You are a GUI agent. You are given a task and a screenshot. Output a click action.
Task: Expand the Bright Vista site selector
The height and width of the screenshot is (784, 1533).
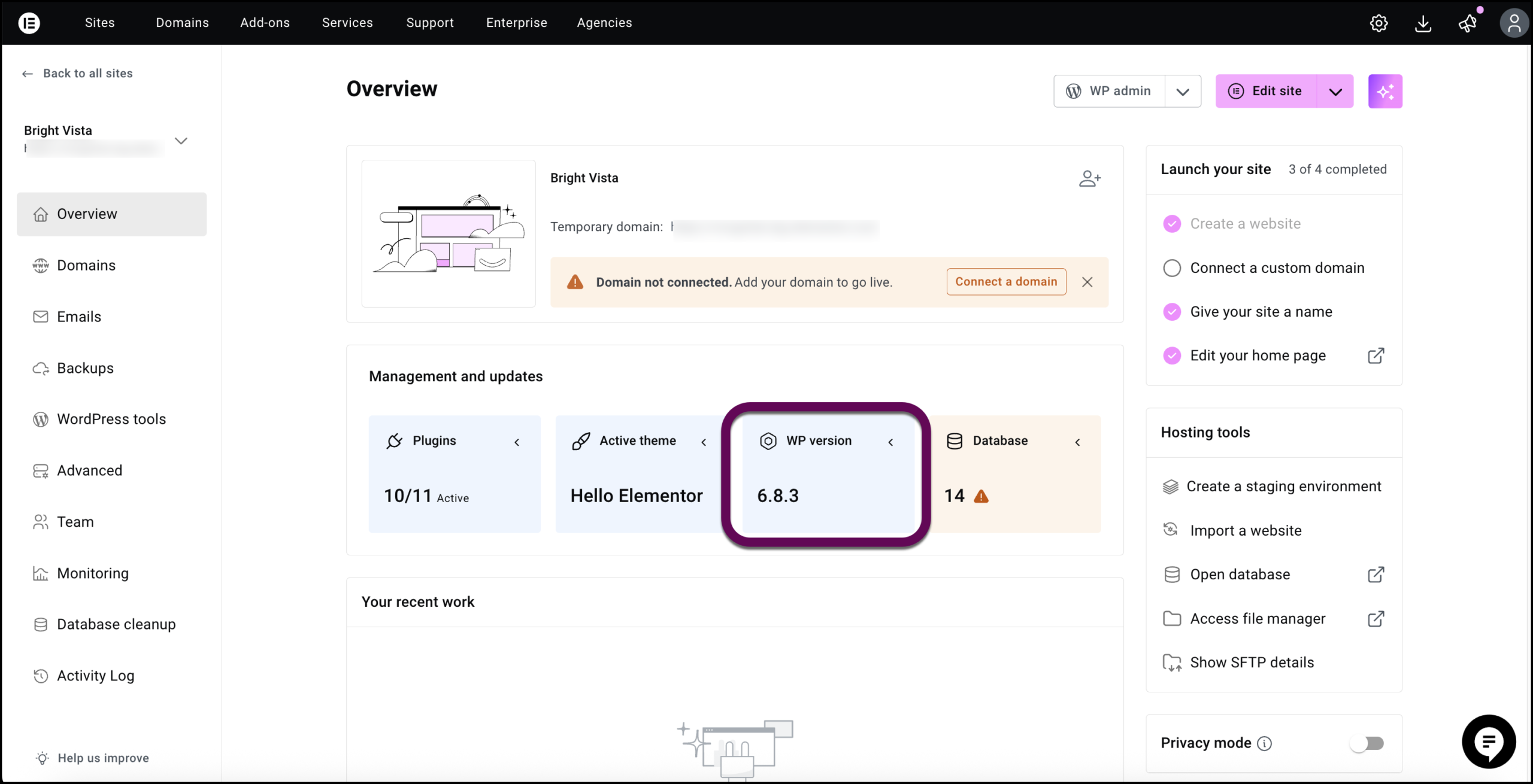tap(181, 141)
